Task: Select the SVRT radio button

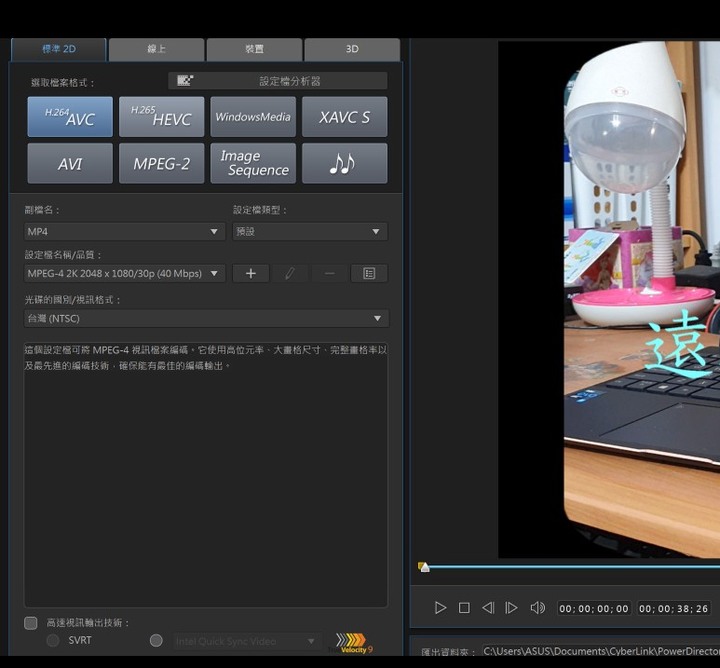Action: (x=53, y=641)
